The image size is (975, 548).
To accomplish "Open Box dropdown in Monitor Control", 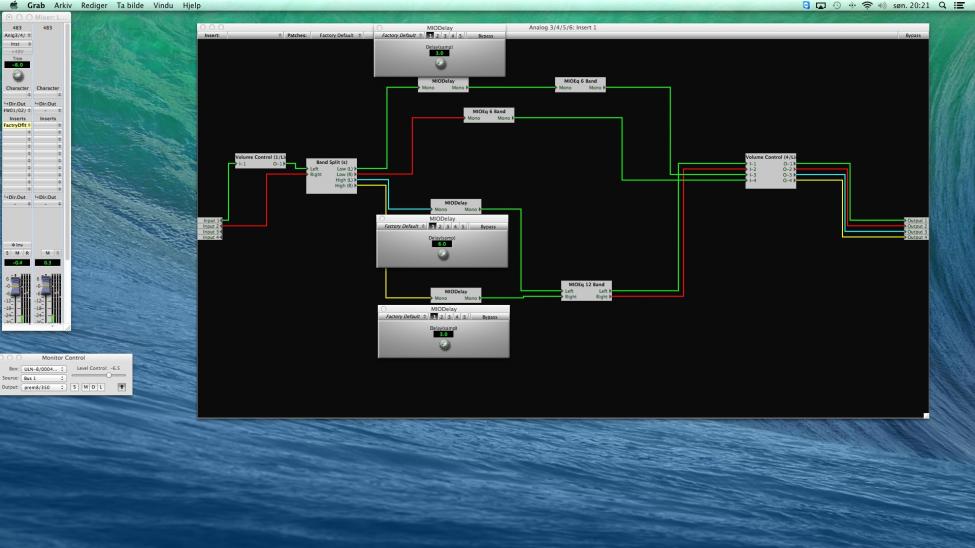I will tap(44, 369).
